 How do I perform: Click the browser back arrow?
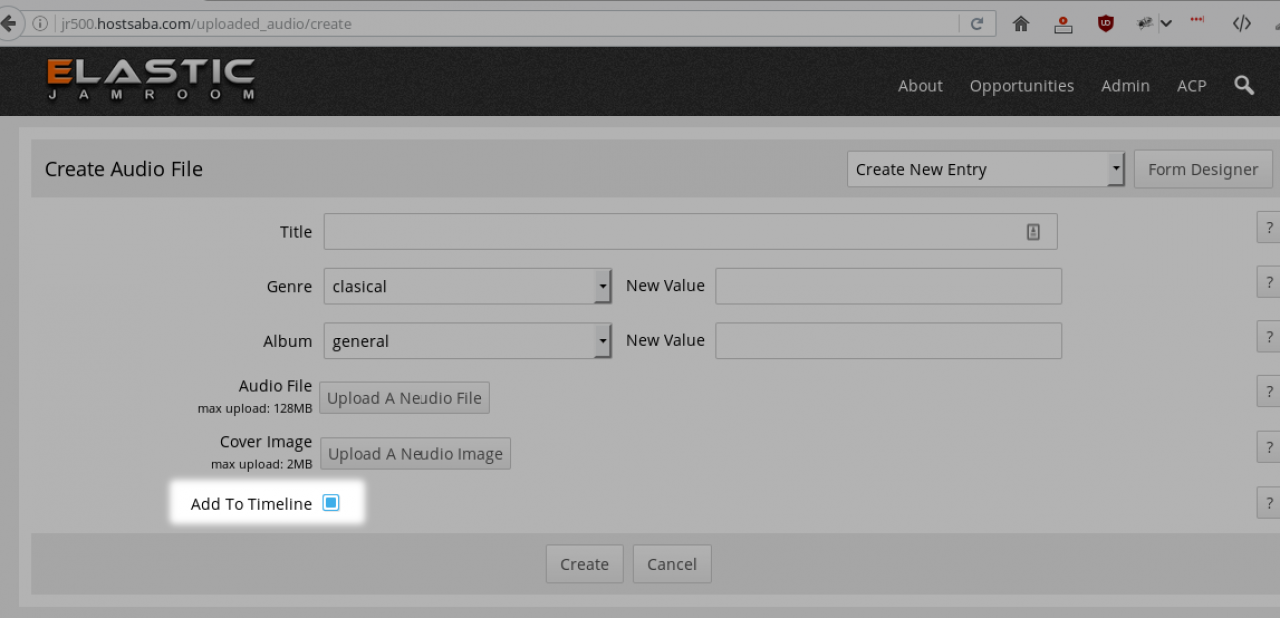(x=8, y=24)
